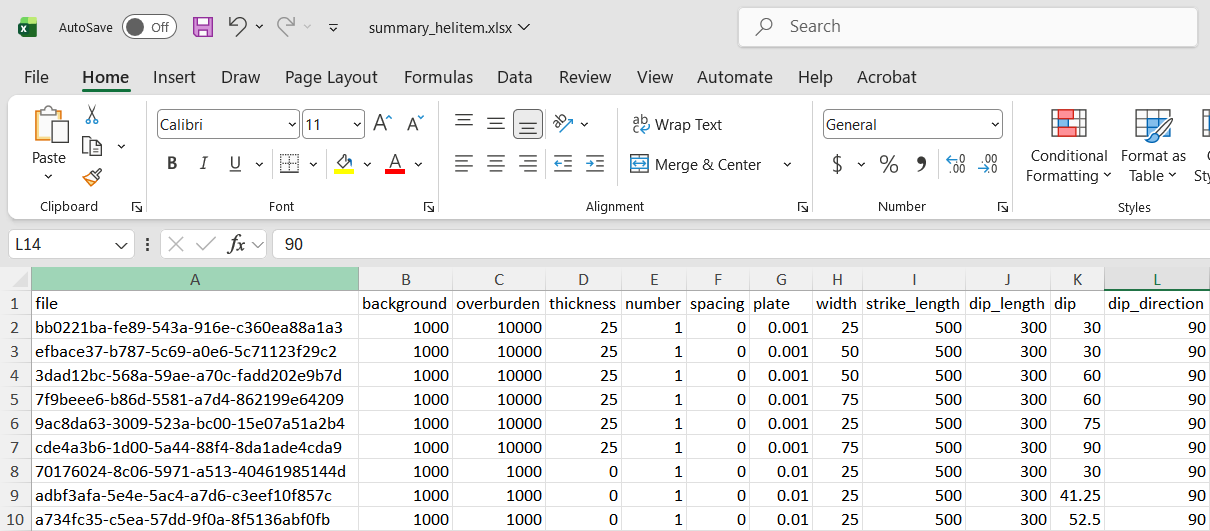Click the Save floppy disk icon
This screenshot has width=1210, height=531.
[x=203, y=27]
